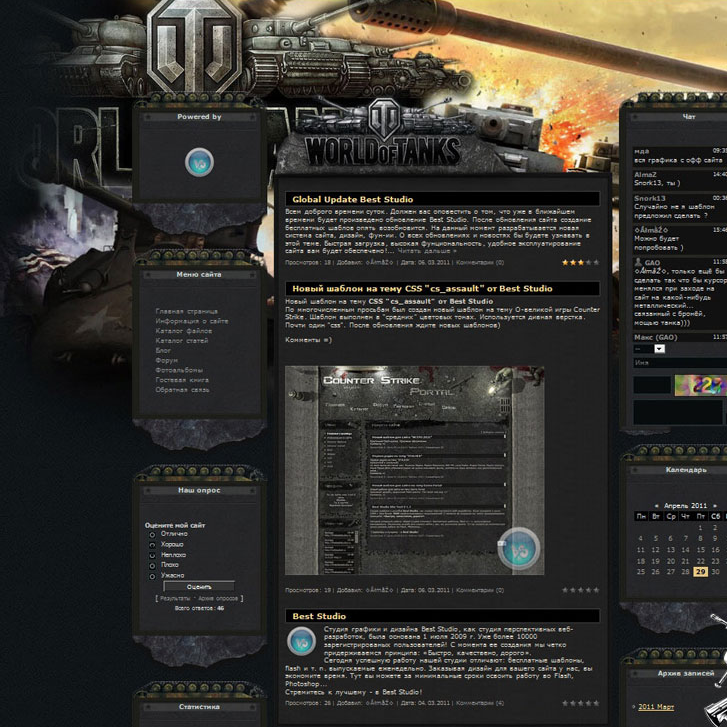Click the chat message text area
727x727 pixels.
pyautogui.click(x=678, y=412)
